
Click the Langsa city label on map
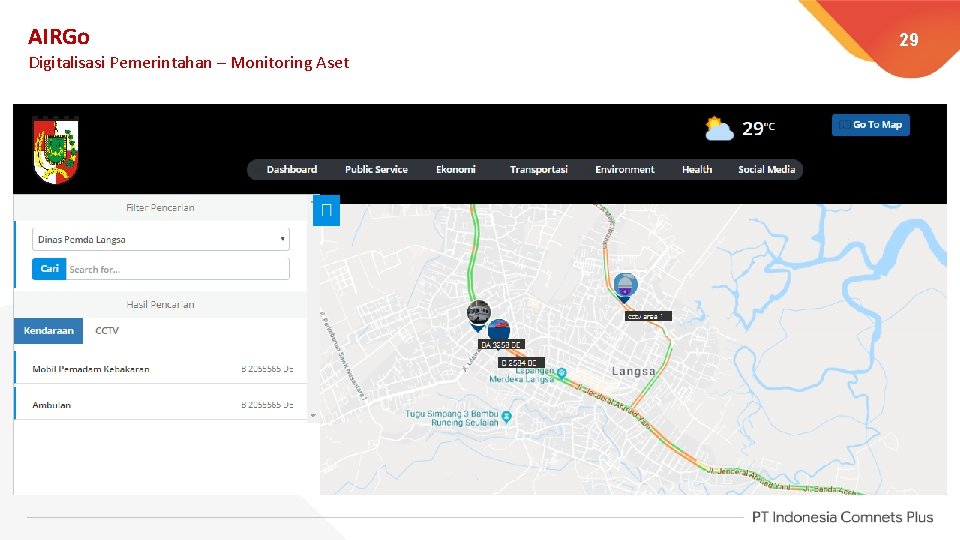point(634,371)
